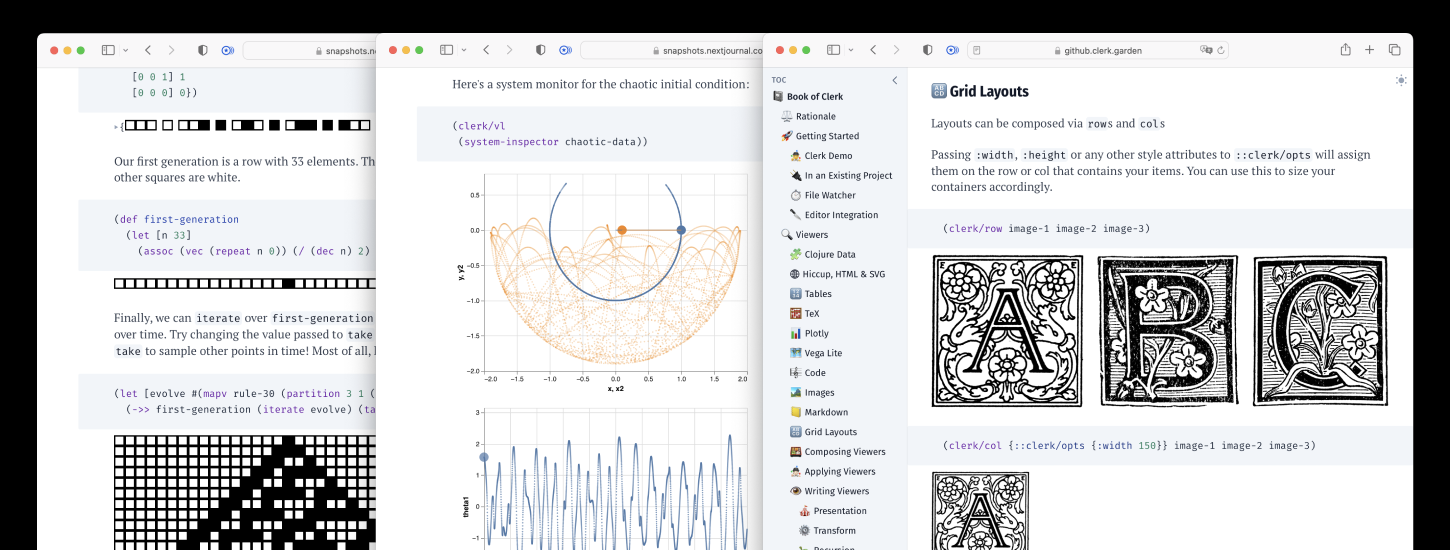Open the sidebar dropdown arrow in the middle window

point(464,50)
